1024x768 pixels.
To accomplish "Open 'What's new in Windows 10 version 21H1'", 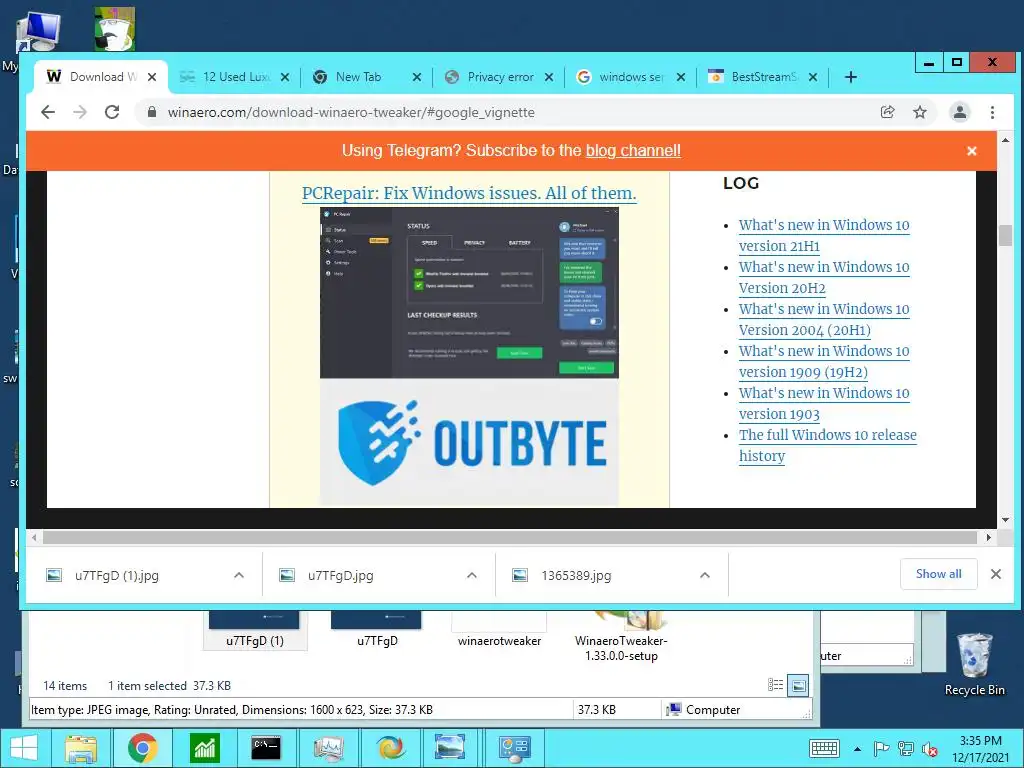I will (824, 235).
